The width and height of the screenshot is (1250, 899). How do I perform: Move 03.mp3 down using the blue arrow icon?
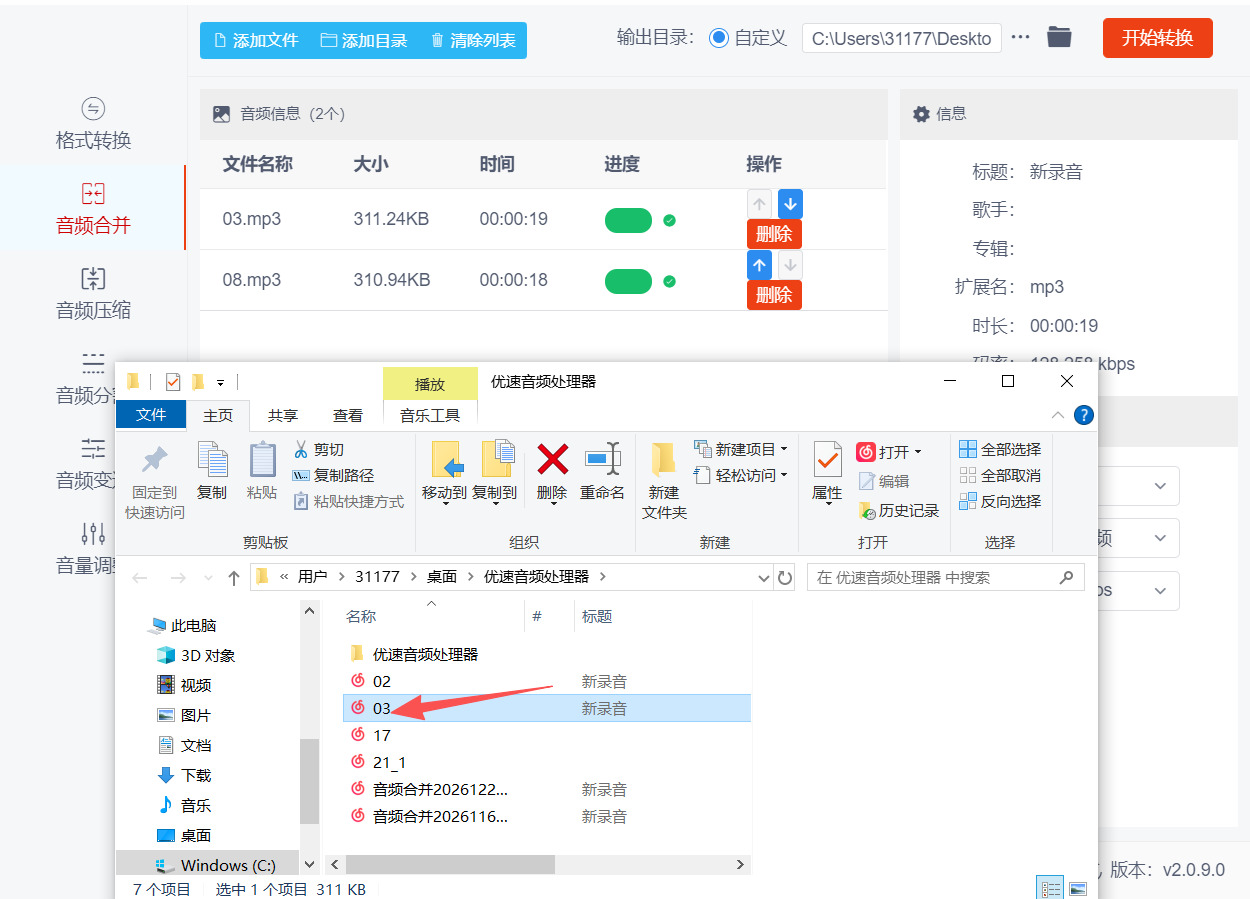pyautogui.click(x=789, y=204)
